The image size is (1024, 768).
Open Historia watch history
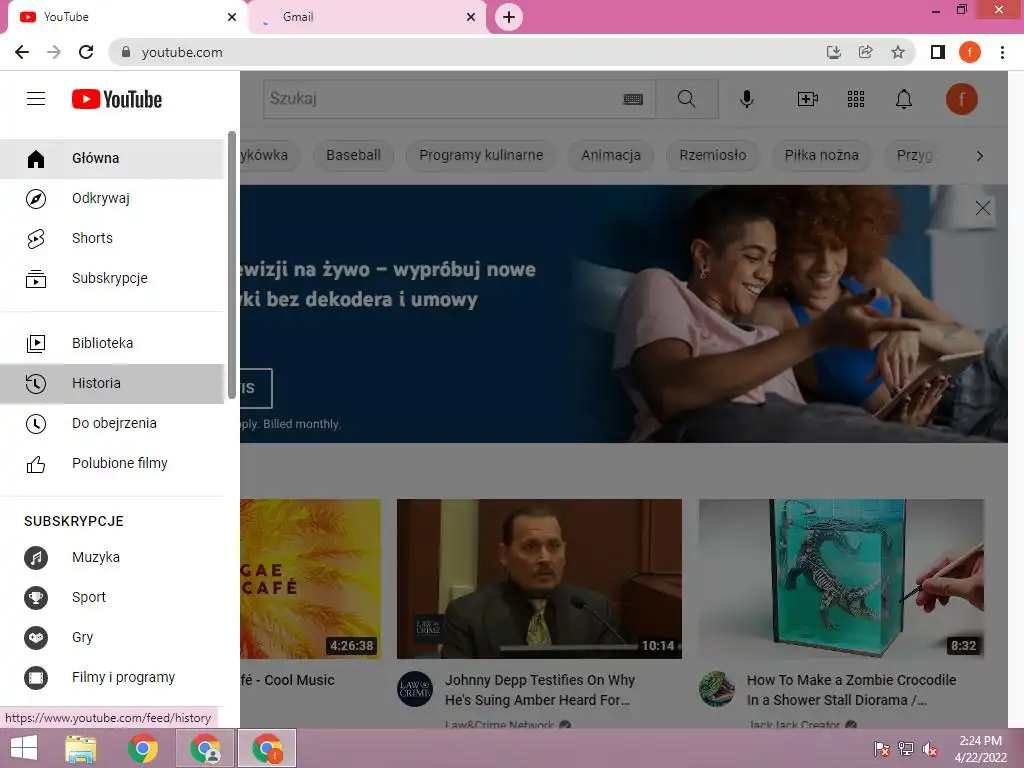pyautogui.click(x=112, y=383)
